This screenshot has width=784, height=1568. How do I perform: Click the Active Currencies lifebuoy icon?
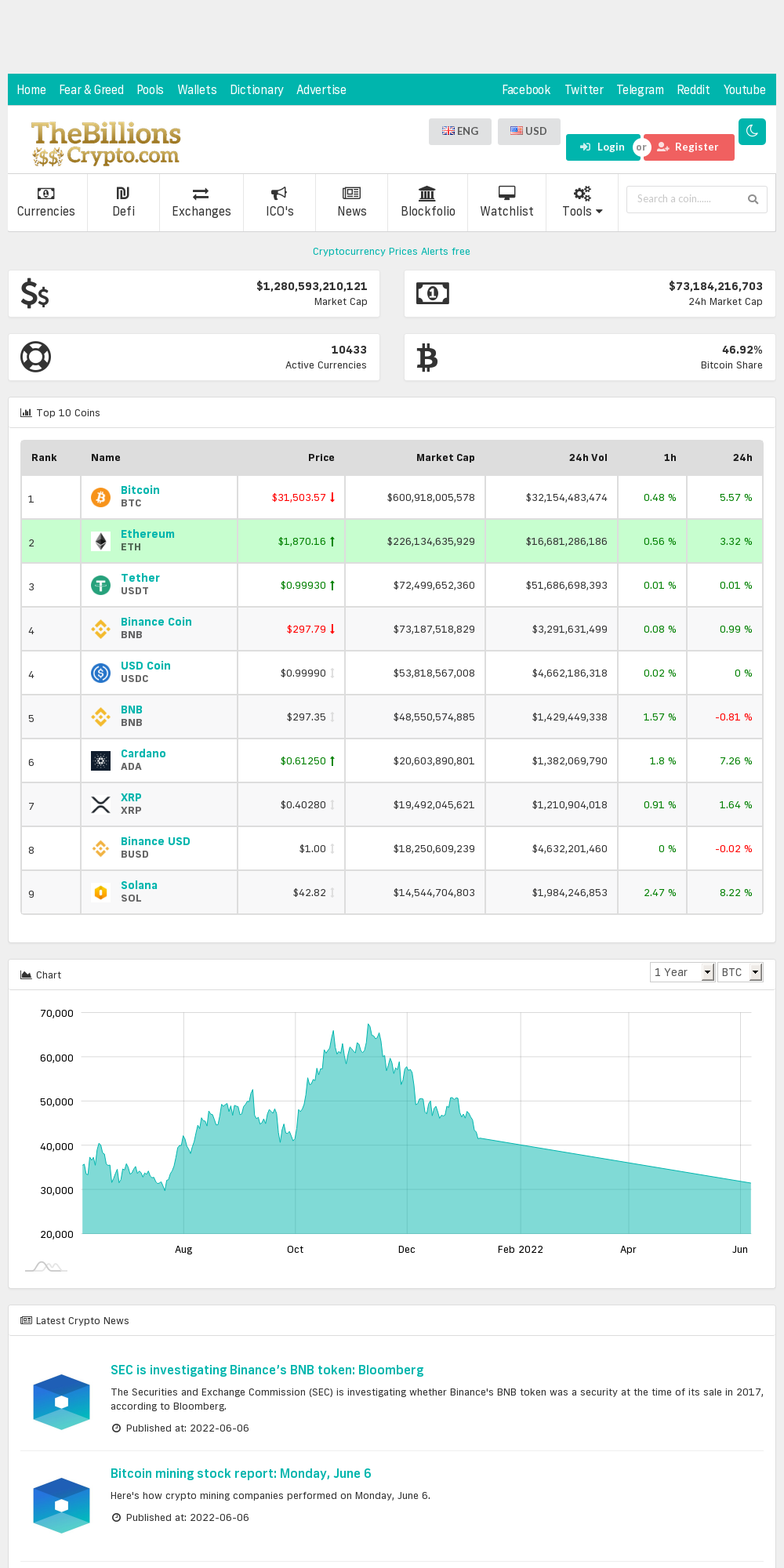point(35,358)
